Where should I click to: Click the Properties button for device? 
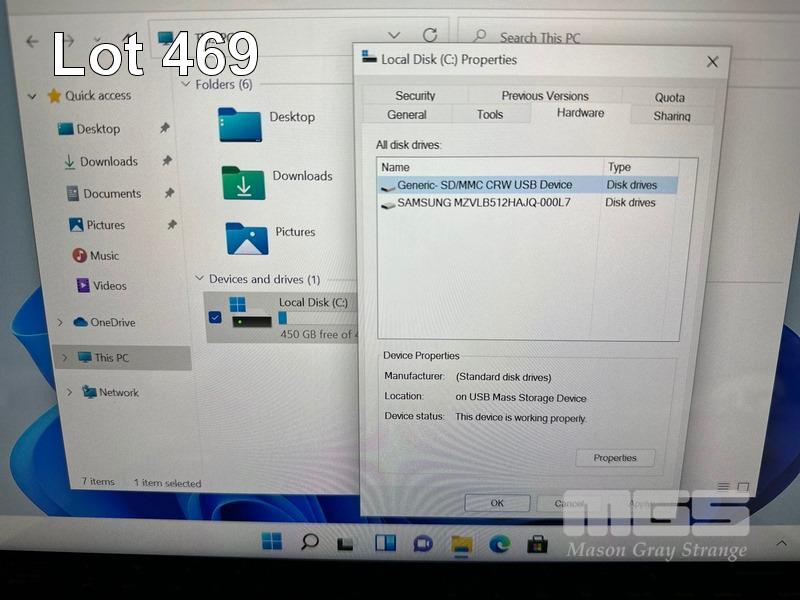615,458
